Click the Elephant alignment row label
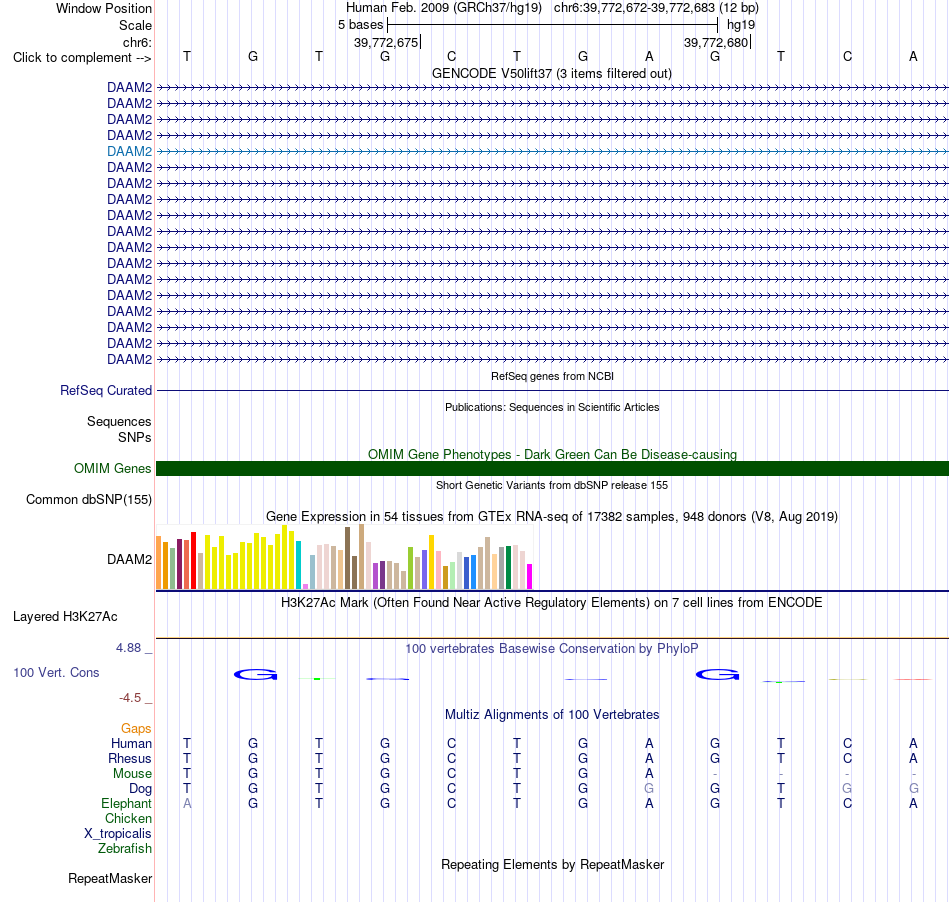This screenshot has height=902, width=950. tap(126, 804)
